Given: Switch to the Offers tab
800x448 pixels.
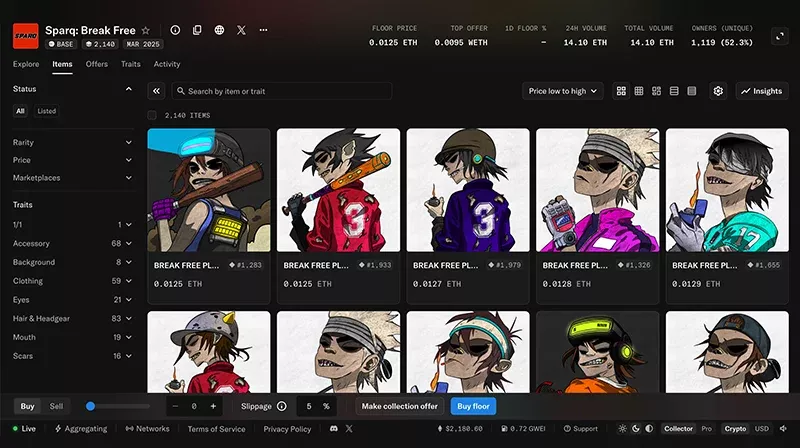Looking at the screenshot, I should 97,64.
